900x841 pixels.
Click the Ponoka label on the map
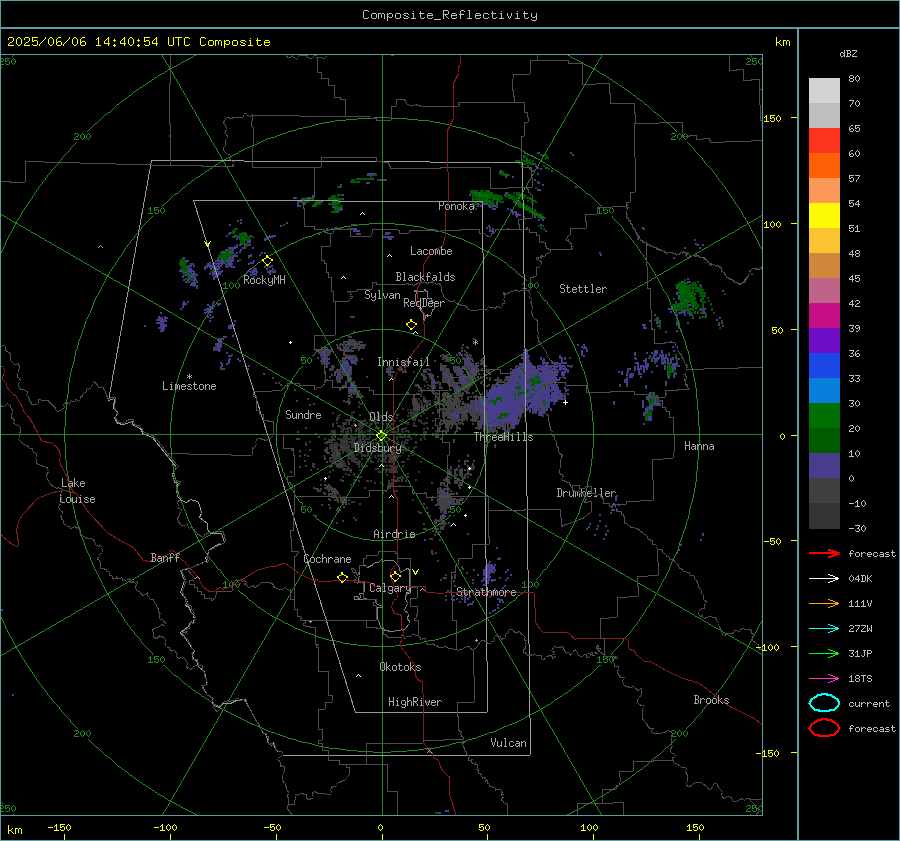point(456,206)
